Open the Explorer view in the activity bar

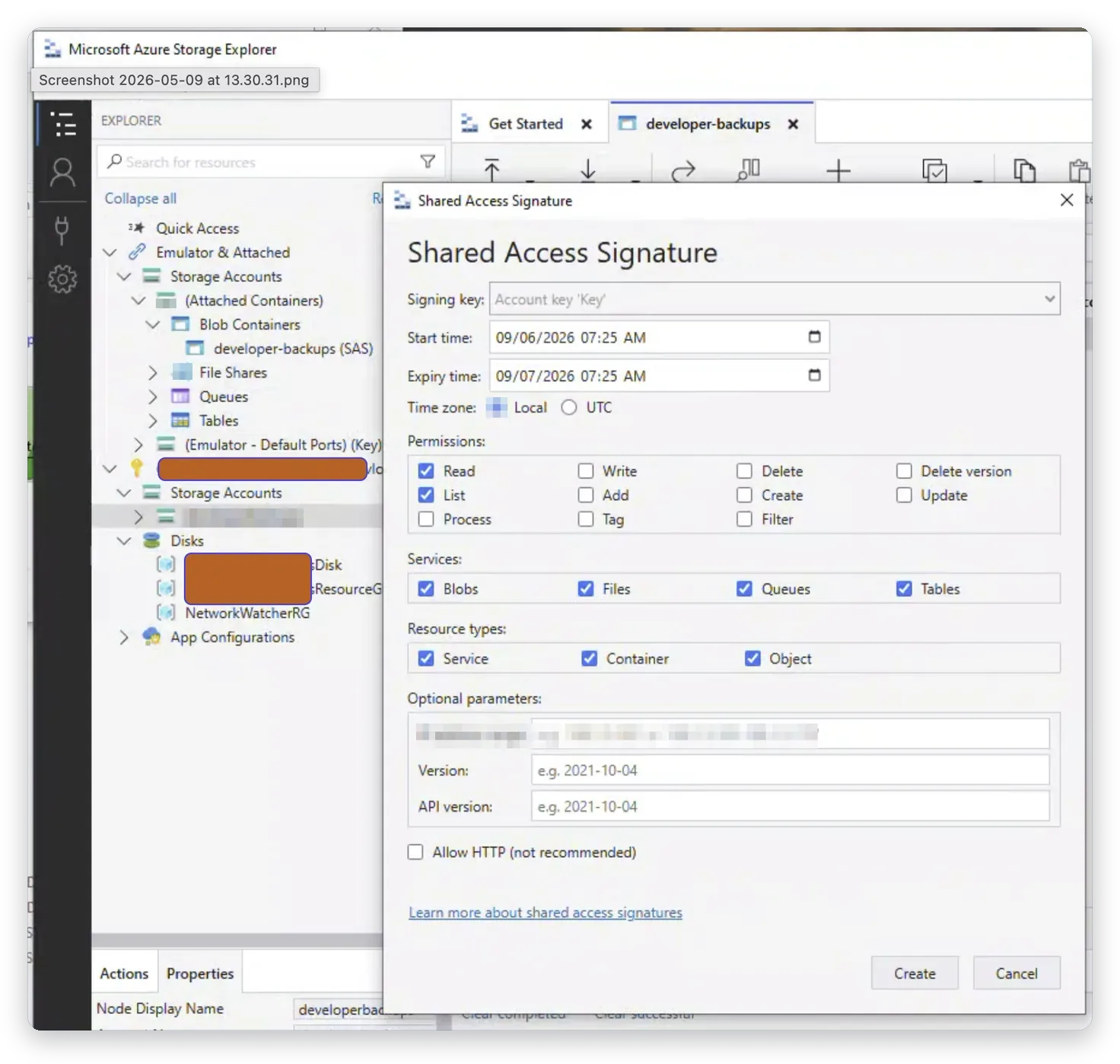pos(62,124)
